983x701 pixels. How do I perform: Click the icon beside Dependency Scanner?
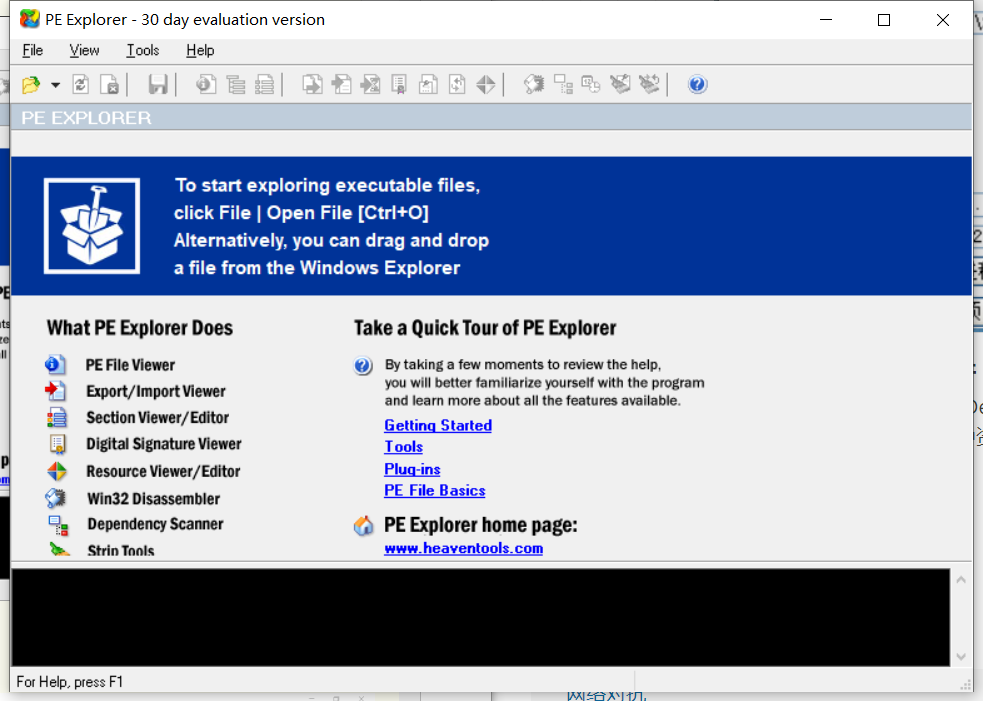tap(58, 525)
